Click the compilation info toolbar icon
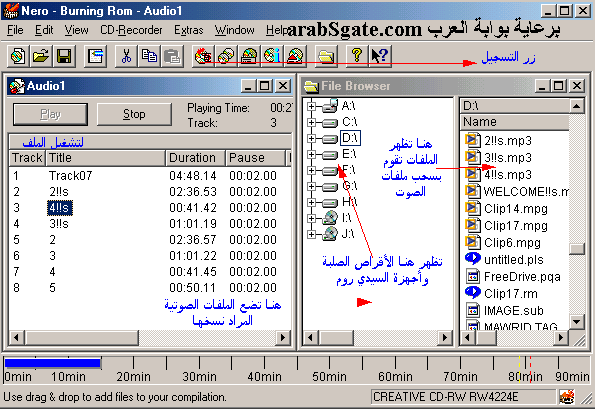 point(95,57)
